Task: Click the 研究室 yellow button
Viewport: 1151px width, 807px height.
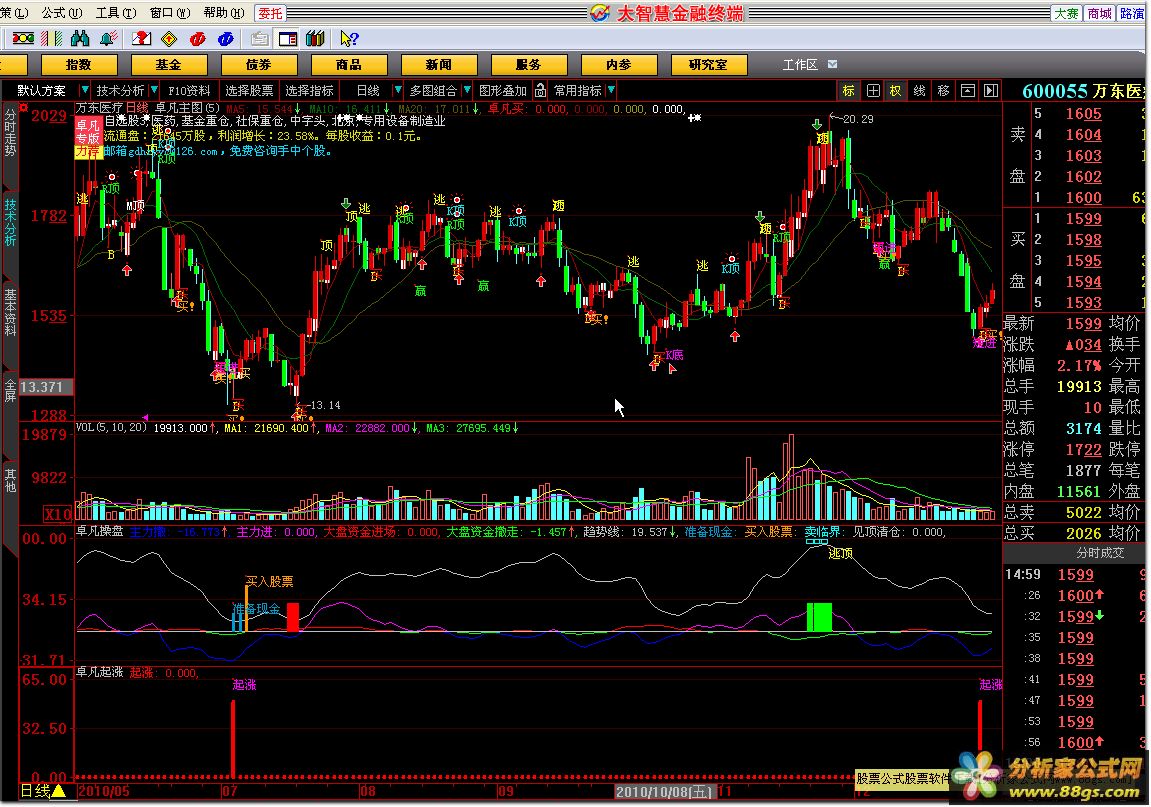Action: (x=709, y=65)
